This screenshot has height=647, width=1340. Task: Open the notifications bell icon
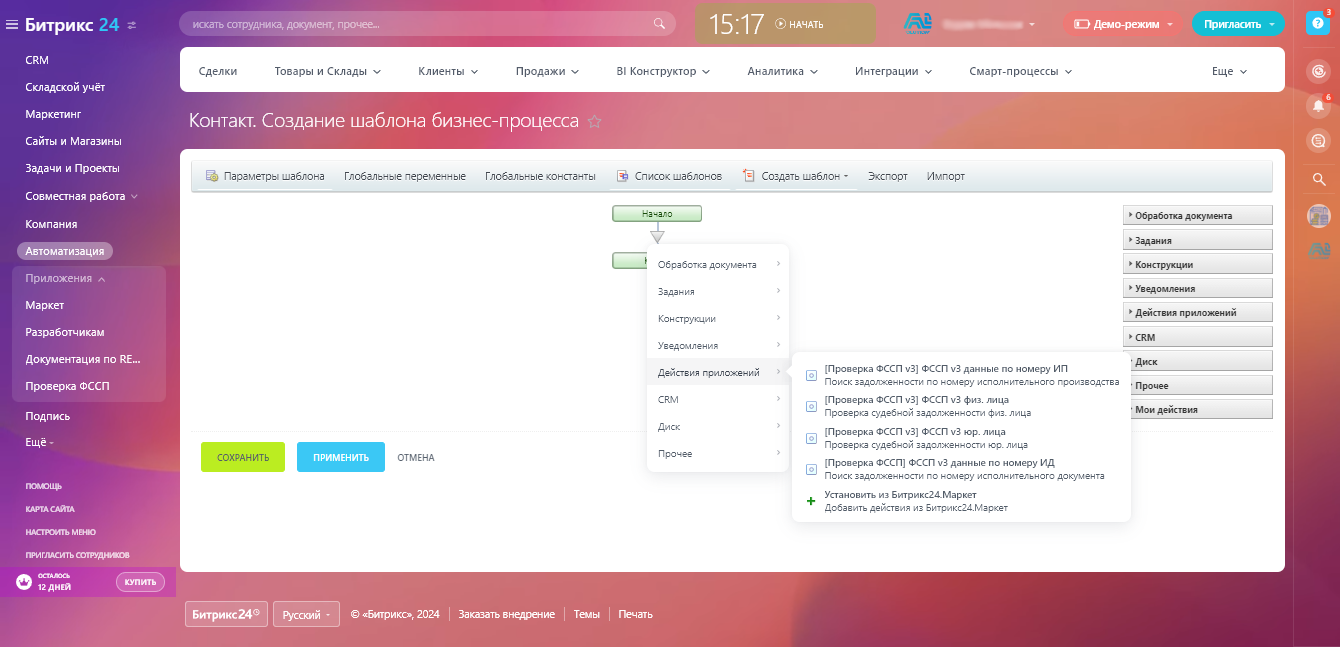pos(1318,105)
